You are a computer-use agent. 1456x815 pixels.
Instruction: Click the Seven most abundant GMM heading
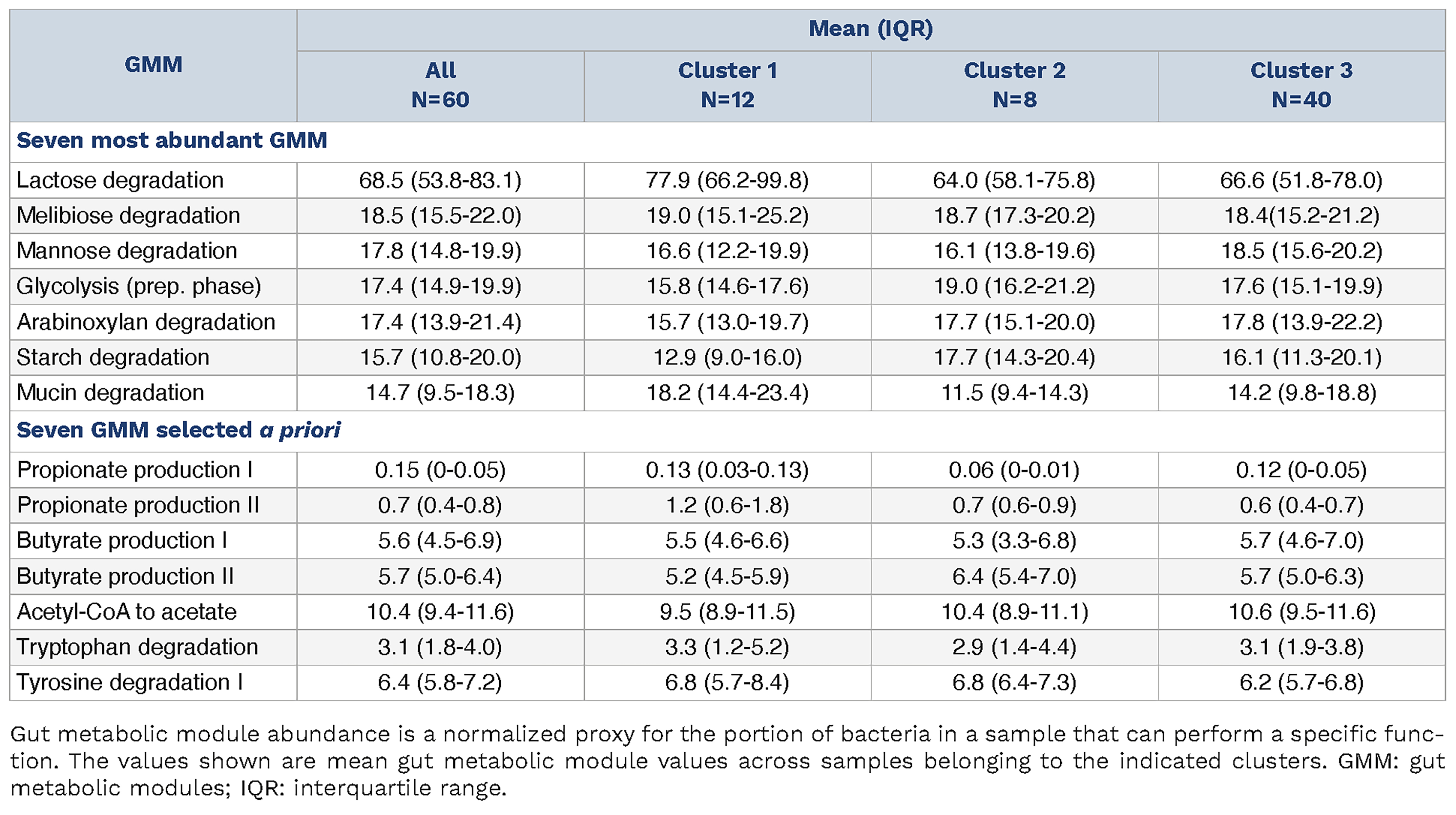click(172, 140)
